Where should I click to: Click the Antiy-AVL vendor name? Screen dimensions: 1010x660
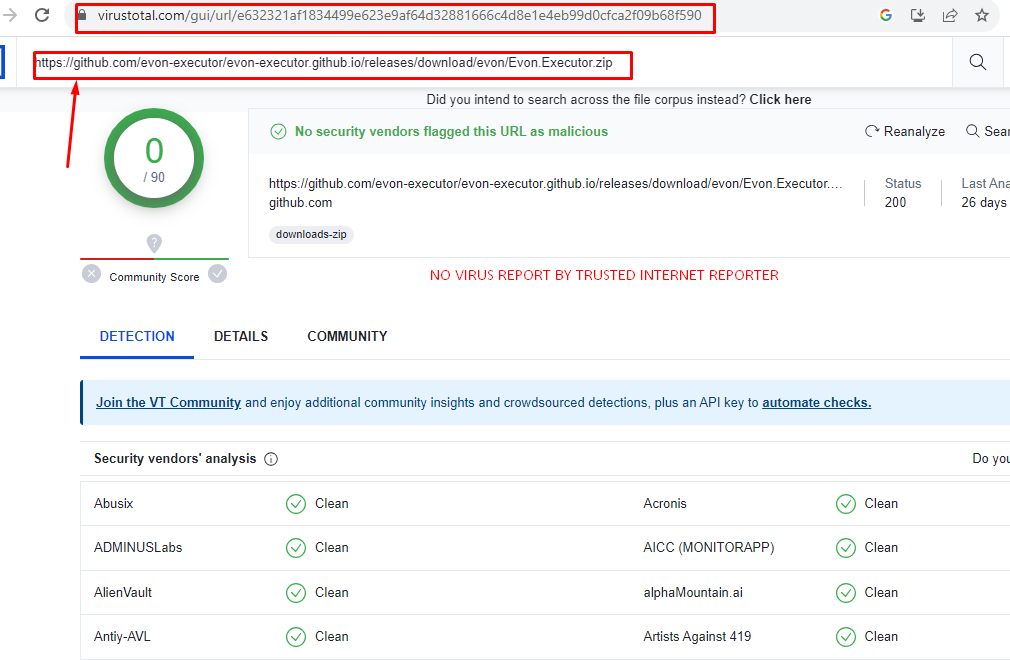[122, 636]
